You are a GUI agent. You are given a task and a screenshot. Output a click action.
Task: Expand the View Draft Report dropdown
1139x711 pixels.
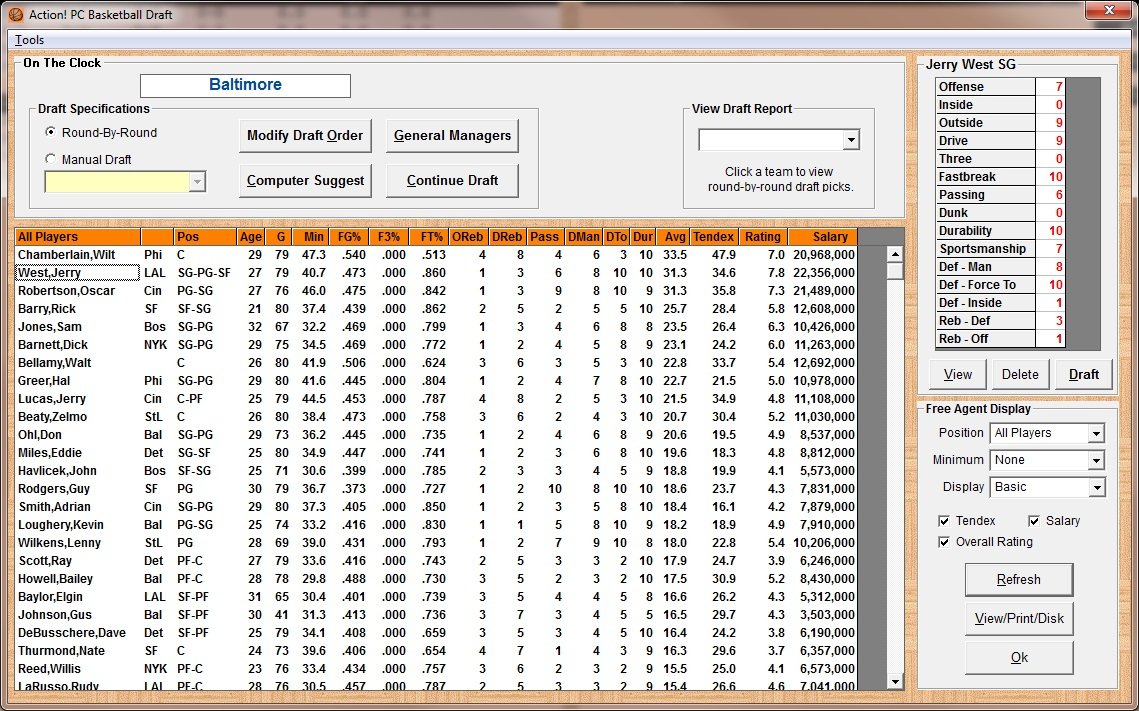pos(850,140)
